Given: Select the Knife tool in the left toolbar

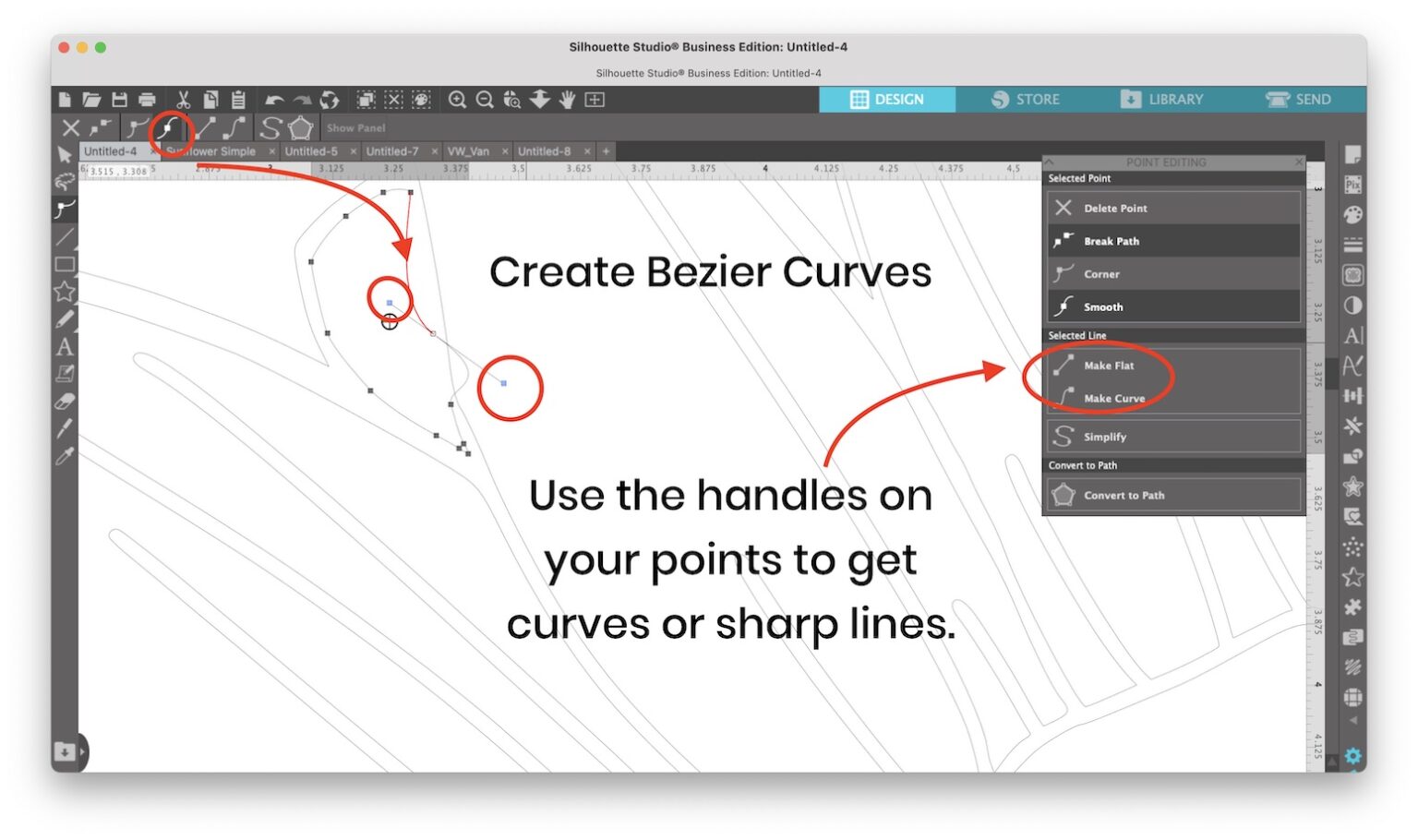Looking at the screenshot, I should pos(65,428).
